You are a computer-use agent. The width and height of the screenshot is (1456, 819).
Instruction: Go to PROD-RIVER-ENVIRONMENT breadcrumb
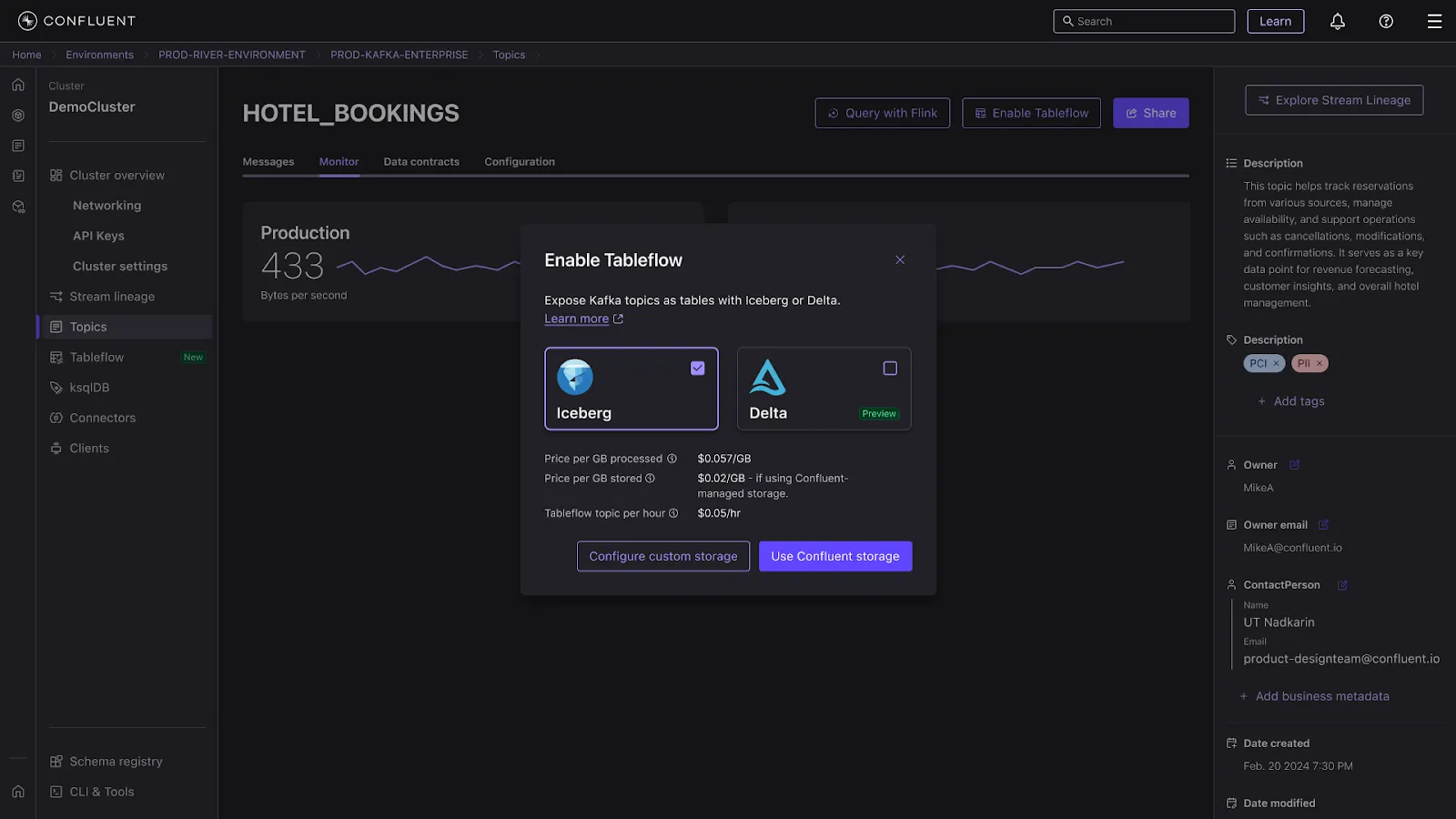pos(232,55)
